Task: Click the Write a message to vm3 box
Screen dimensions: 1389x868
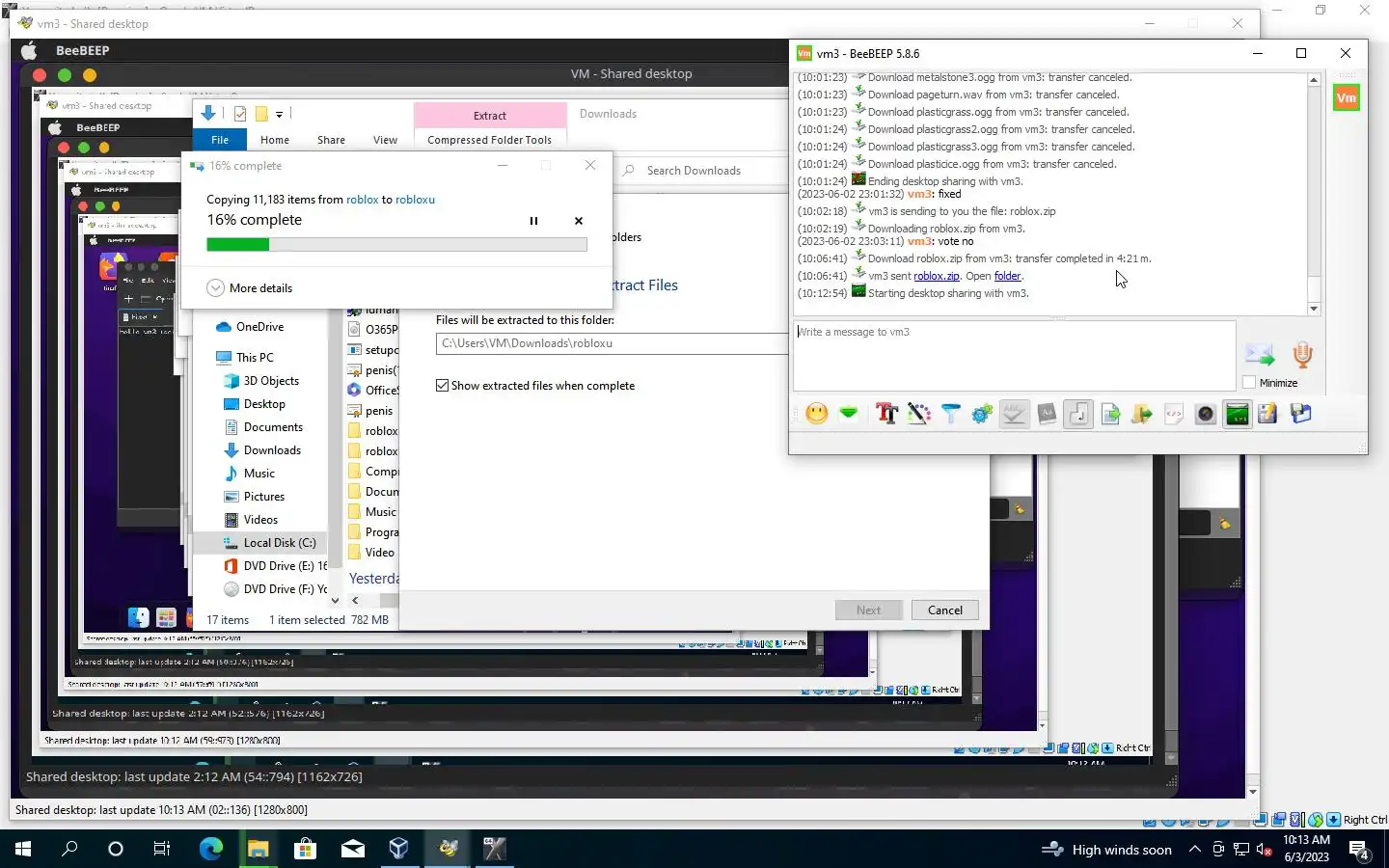Action: tap(1014, 355)
